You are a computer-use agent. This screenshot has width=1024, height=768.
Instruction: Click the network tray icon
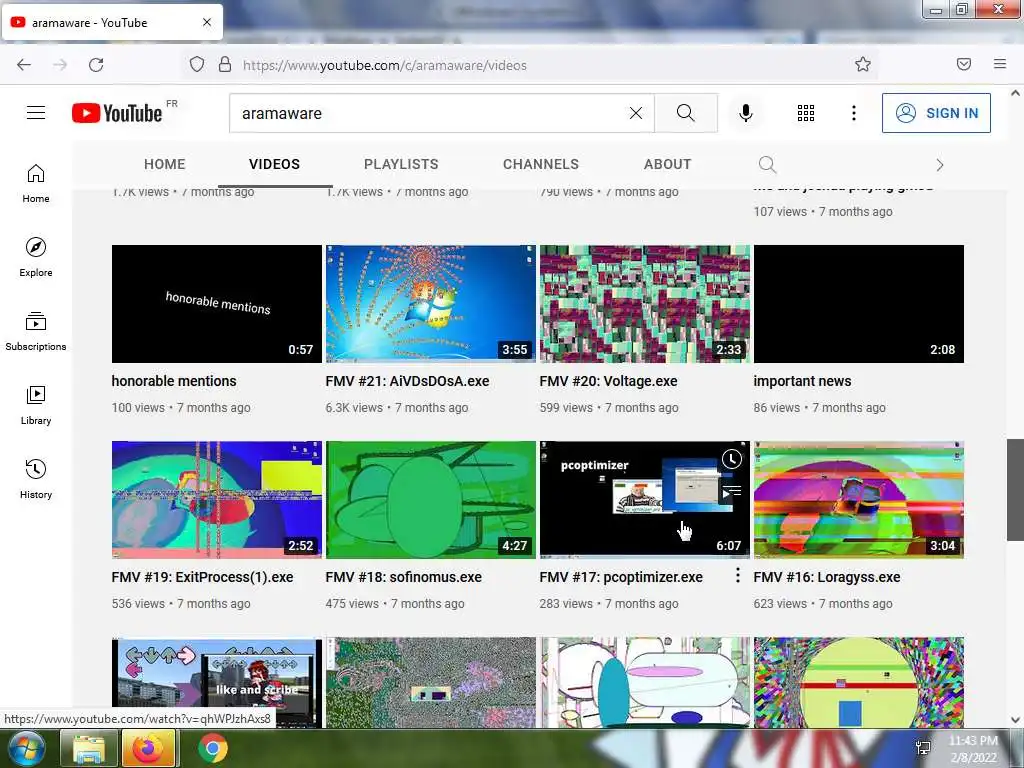[923, 748]
